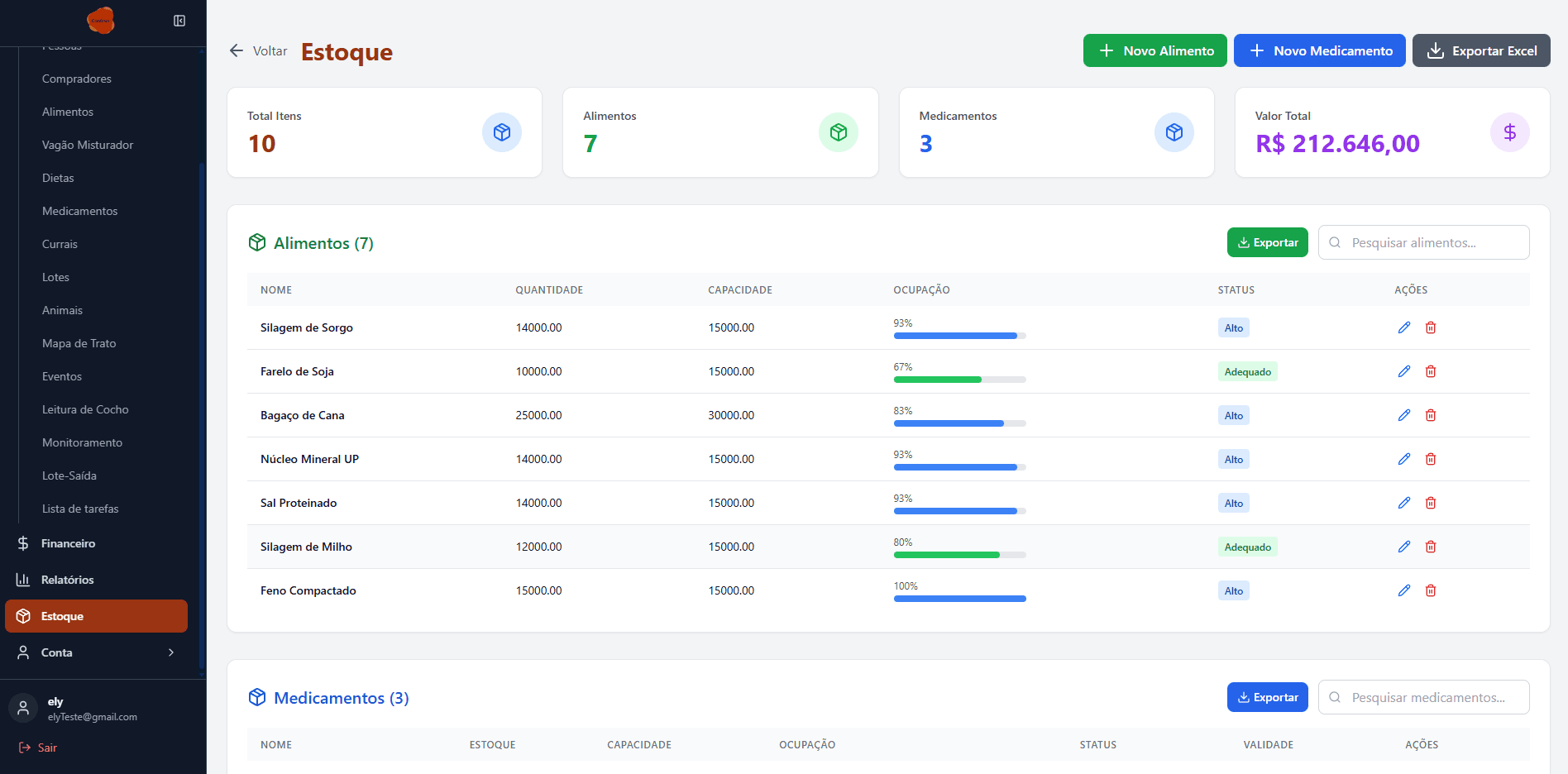Open edit pencil for Sal Proteinado
1568x774 pixels.
(x=1403, y=503)
